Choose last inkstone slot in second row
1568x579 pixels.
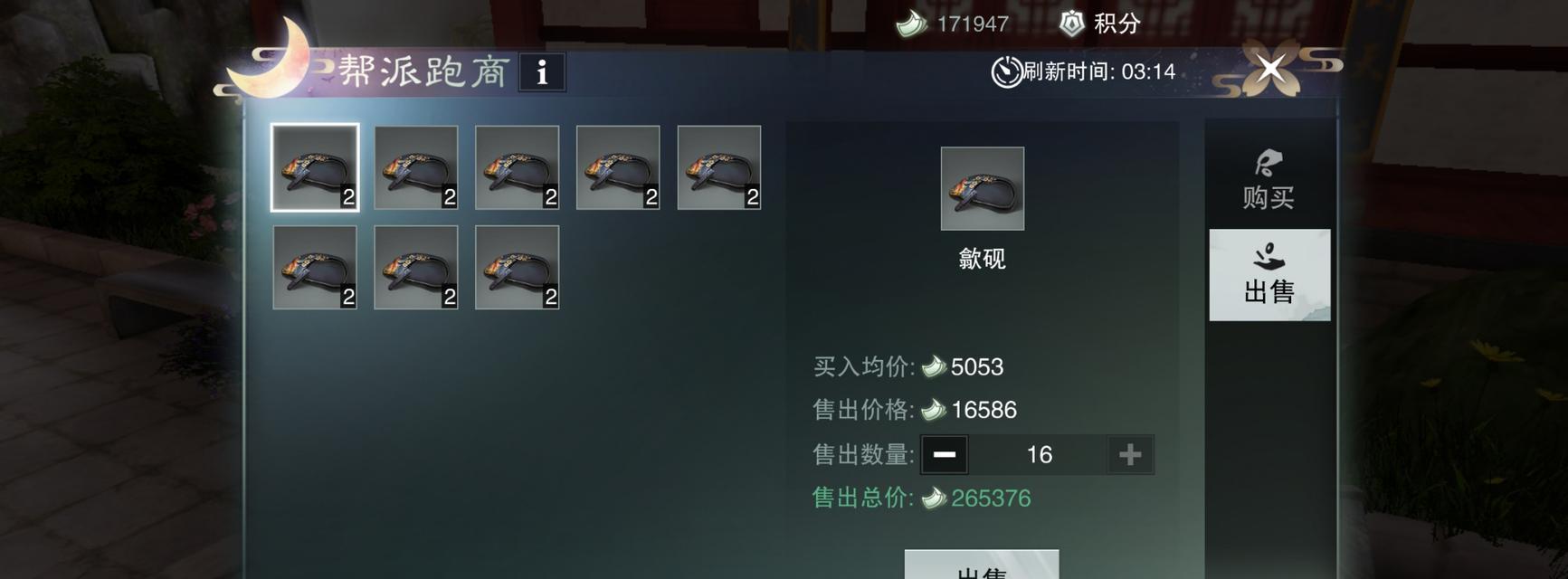click(518, 268)
